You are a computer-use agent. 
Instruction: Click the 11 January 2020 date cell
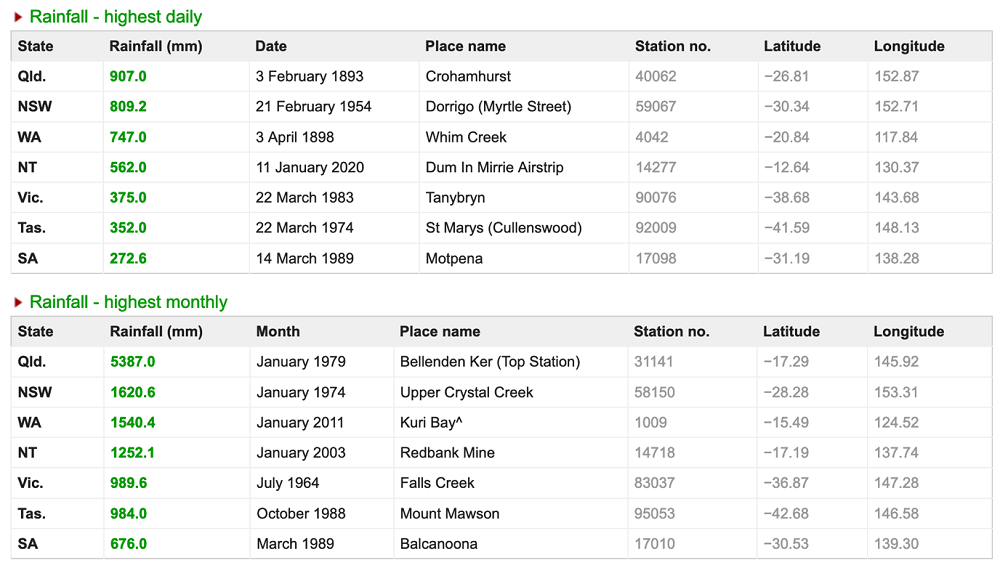[x=309, y=167]
